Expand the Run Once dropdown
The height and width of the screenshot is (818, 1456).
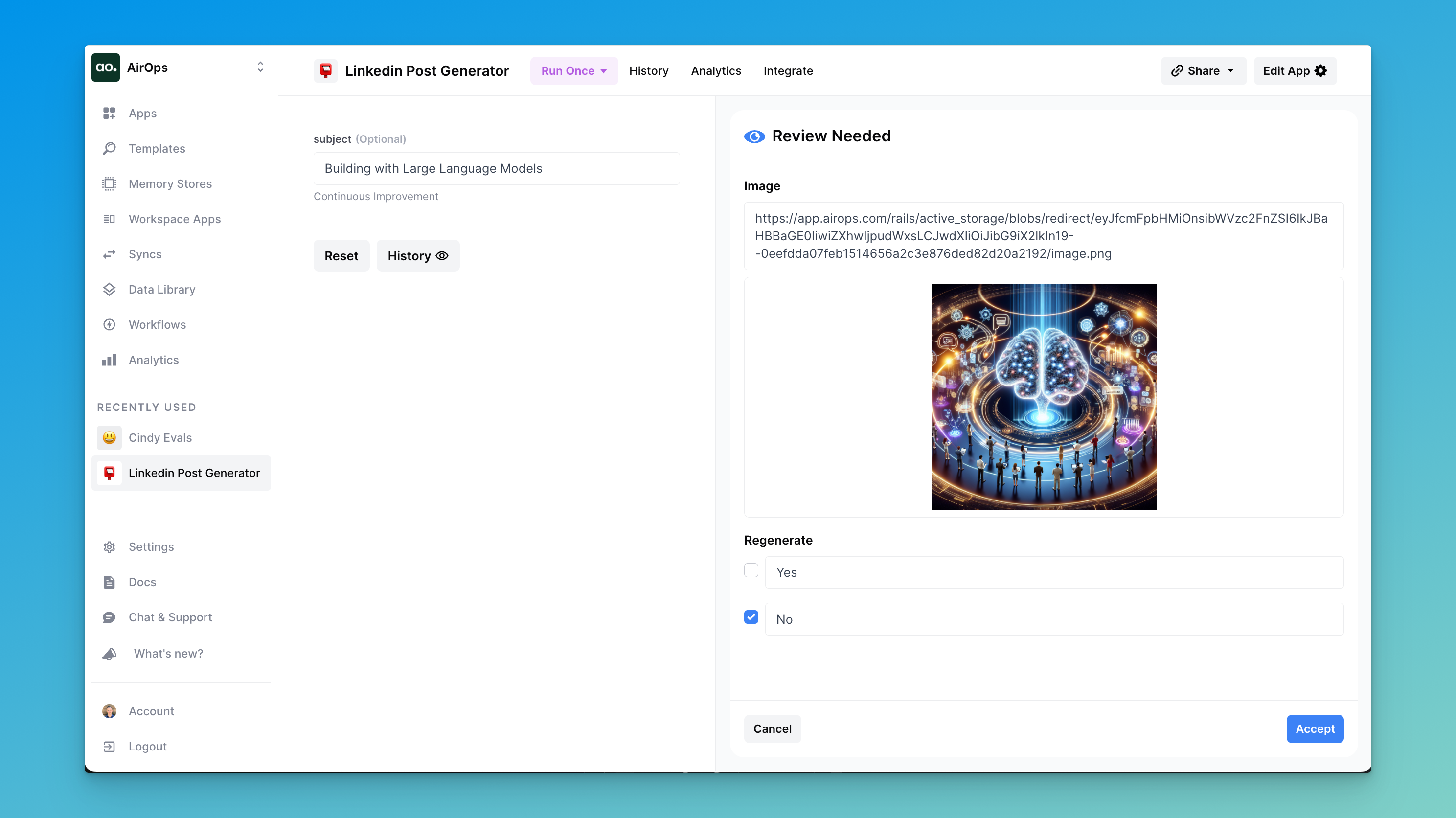tap(574, 70)
